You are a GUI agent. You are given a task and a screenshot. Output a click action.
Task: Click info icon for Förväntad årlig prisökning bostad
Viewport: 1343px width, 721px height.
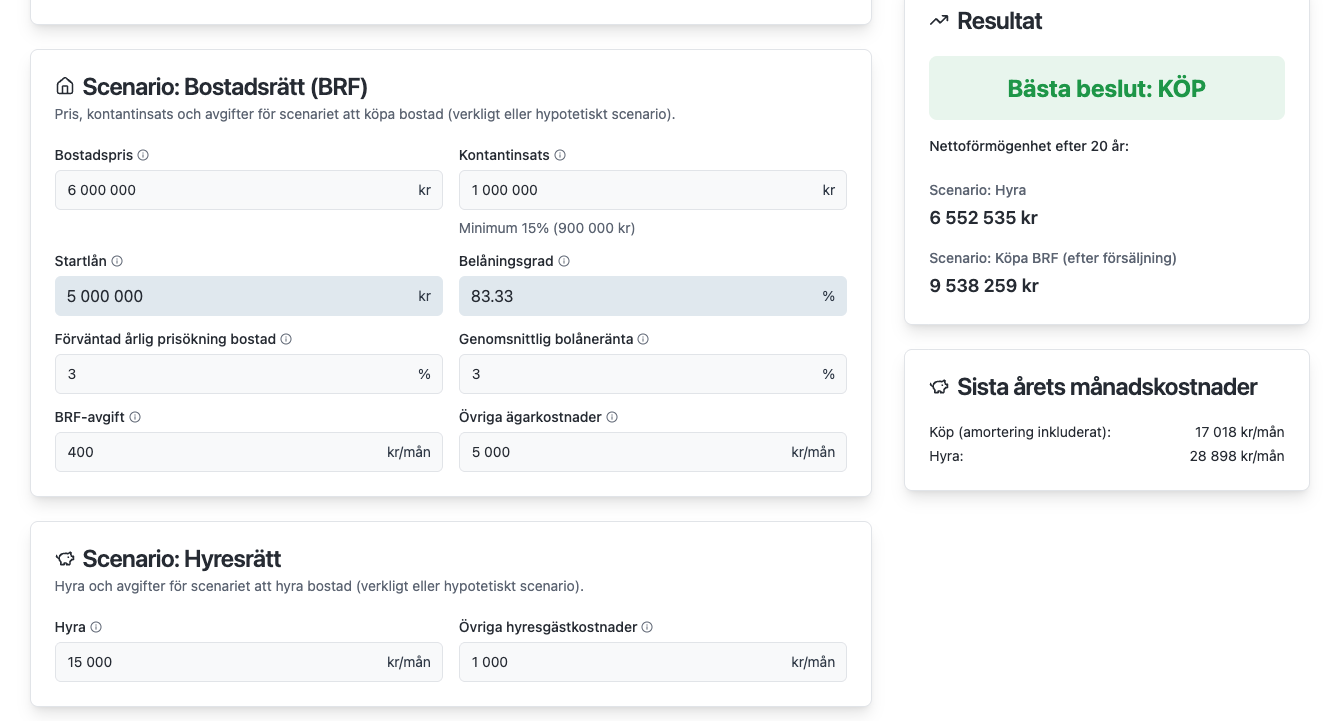(x=286, y=339)
